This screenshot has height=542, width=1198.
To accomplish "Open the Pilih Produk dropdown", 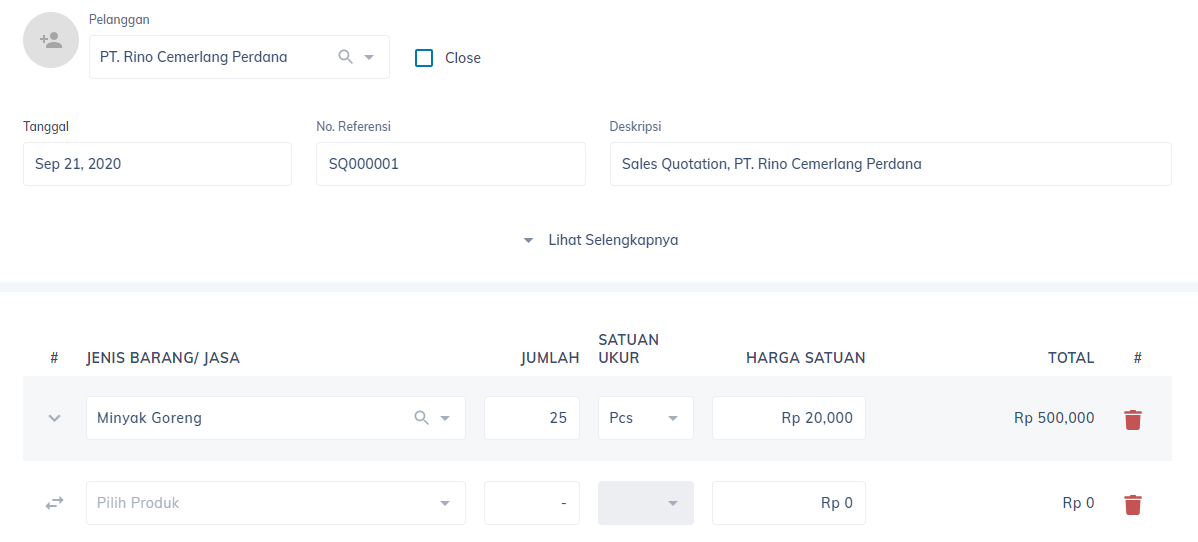I will click(276, 503).
